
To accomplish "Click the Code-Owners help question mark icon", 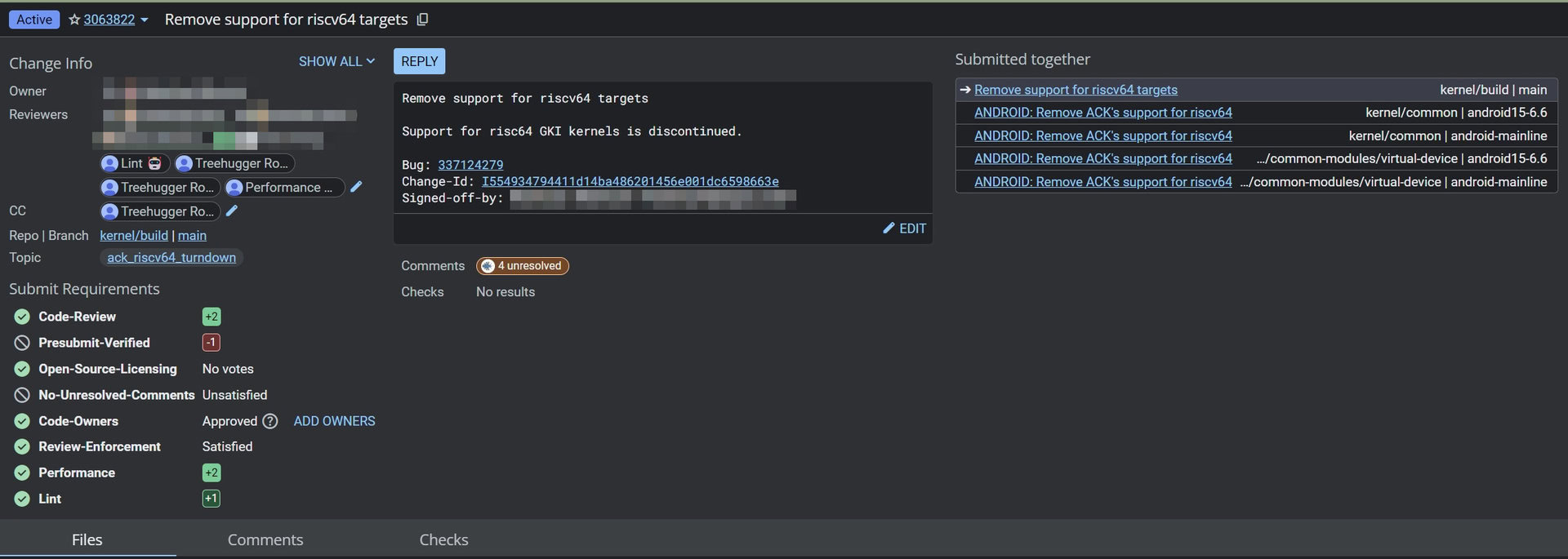I will (269, 421).
